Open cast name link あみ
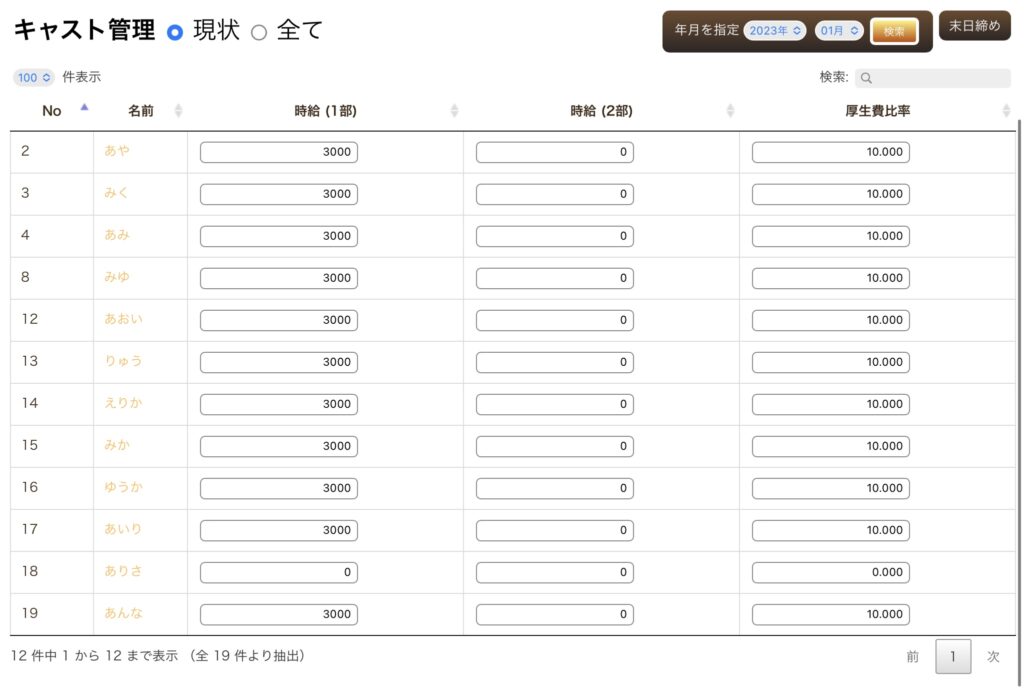The height and width of the screenshot is (689, 1024). click(117, 234)
